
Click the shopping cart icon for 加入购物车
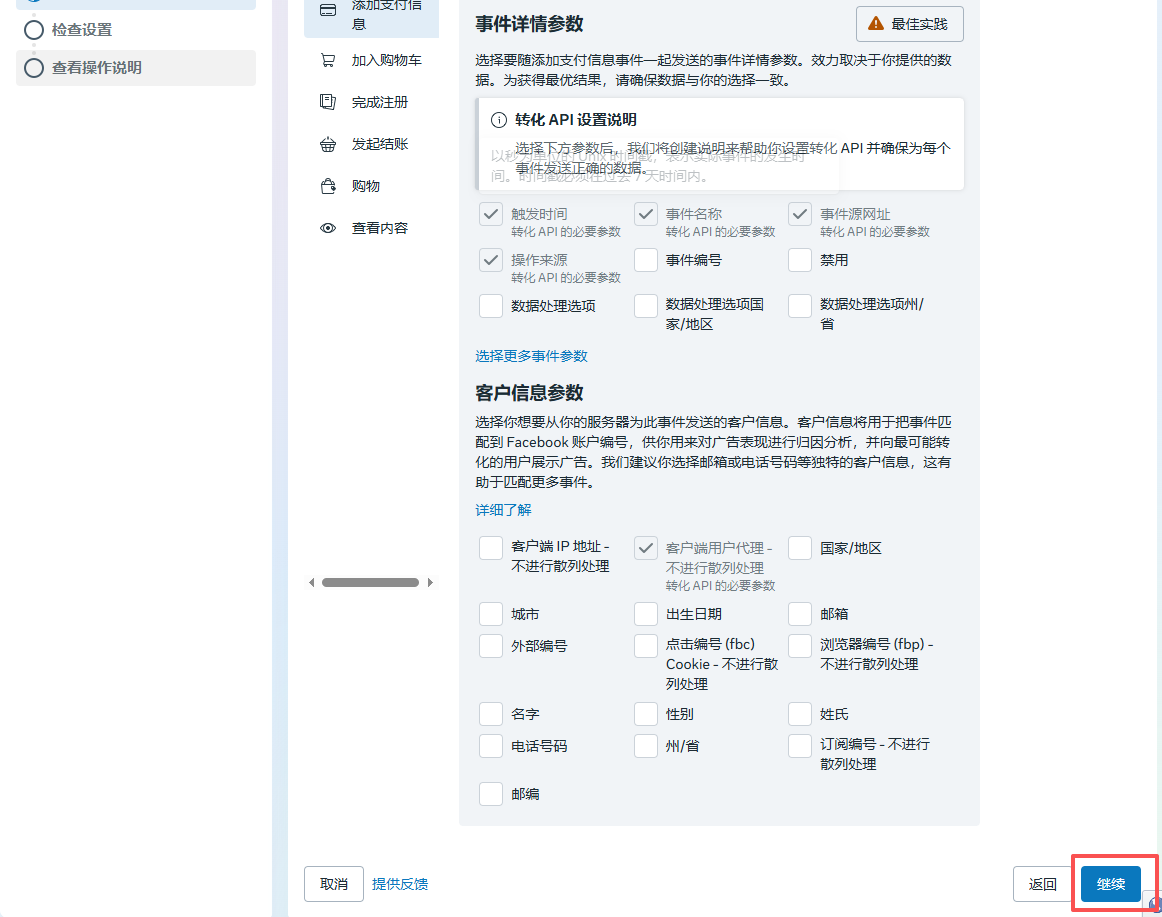(327, 60)
